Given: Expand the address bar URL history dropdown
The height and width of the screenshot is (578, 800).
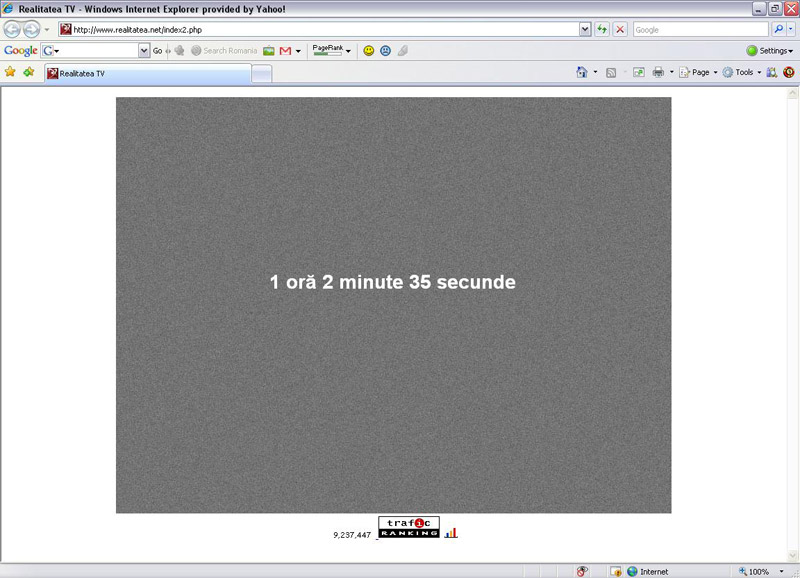Looking at the screenshot, I should 585,30.
